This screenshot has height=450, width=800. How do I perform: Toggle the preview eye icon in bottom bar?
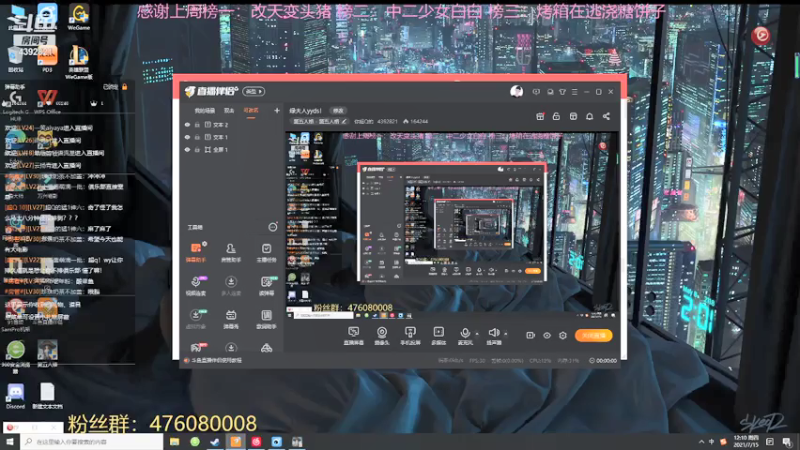pyautogui.click(x=547, y=335)
